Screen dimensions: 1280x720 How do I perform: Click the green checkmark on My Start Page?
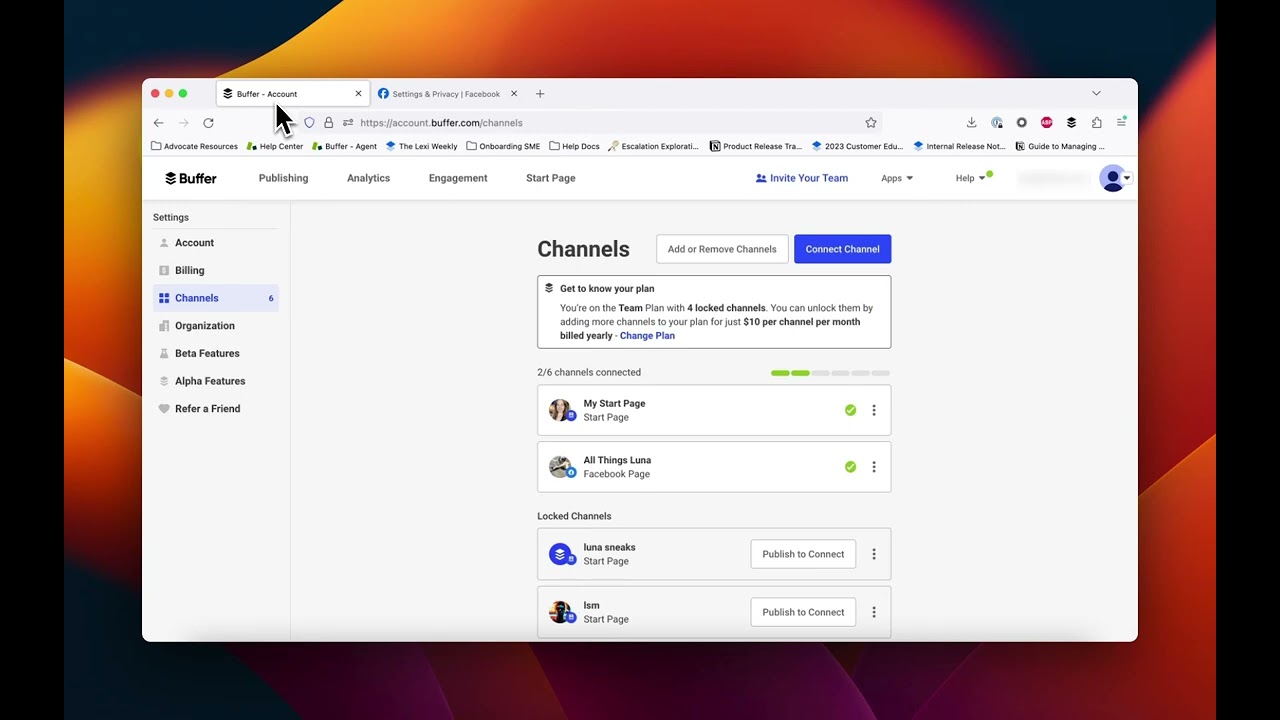click(850, 410)
